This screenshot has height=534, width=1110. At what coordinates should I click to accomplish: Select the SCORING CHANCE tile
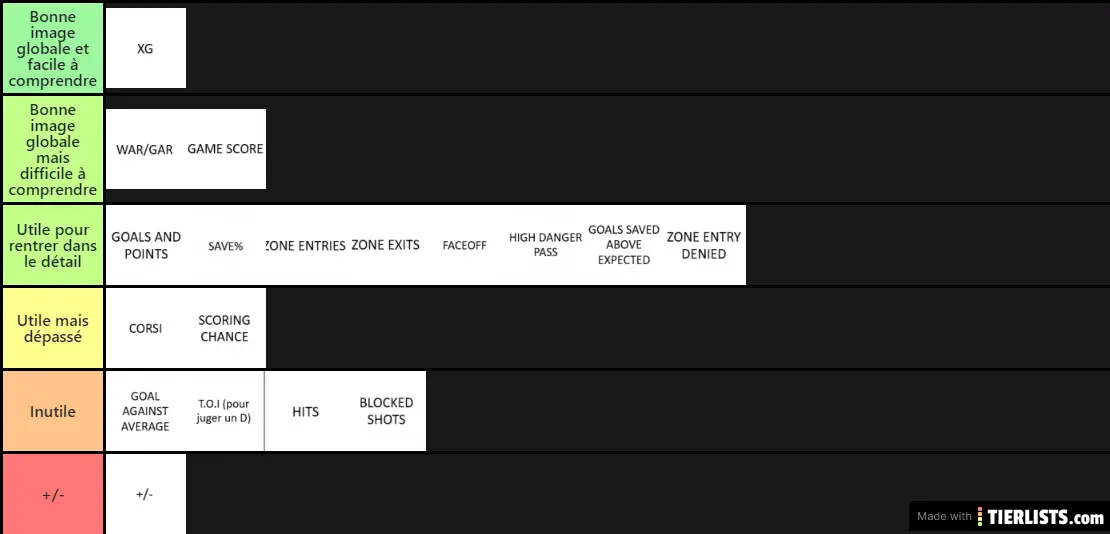click(x=226, y=328)
